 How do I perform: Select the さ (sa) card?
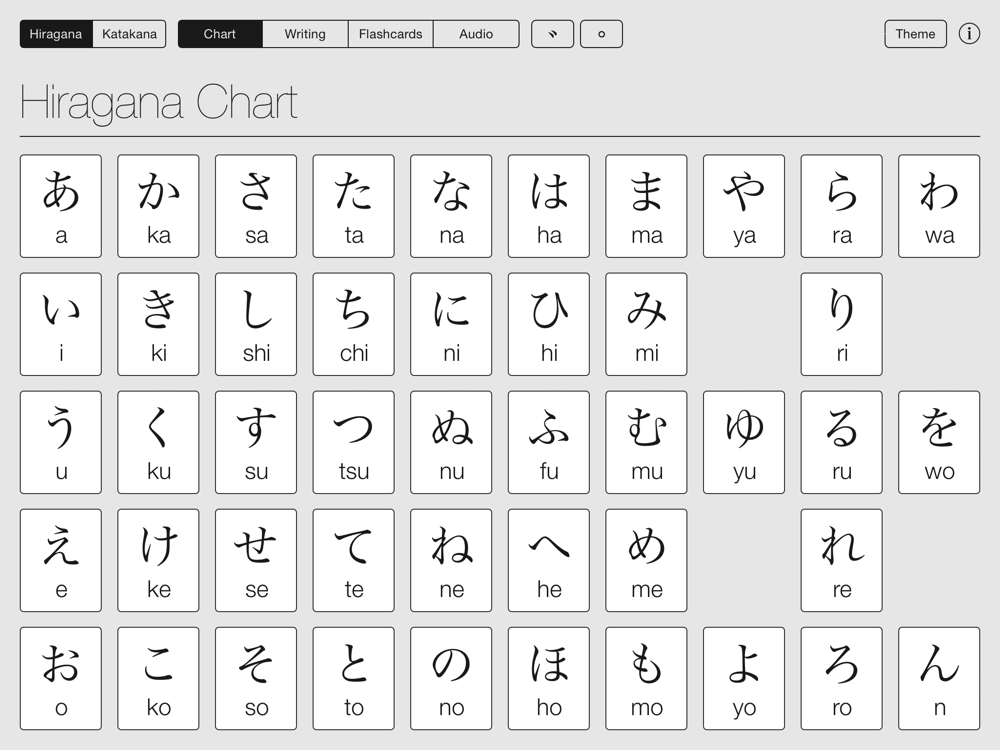(x=256, y=206)
